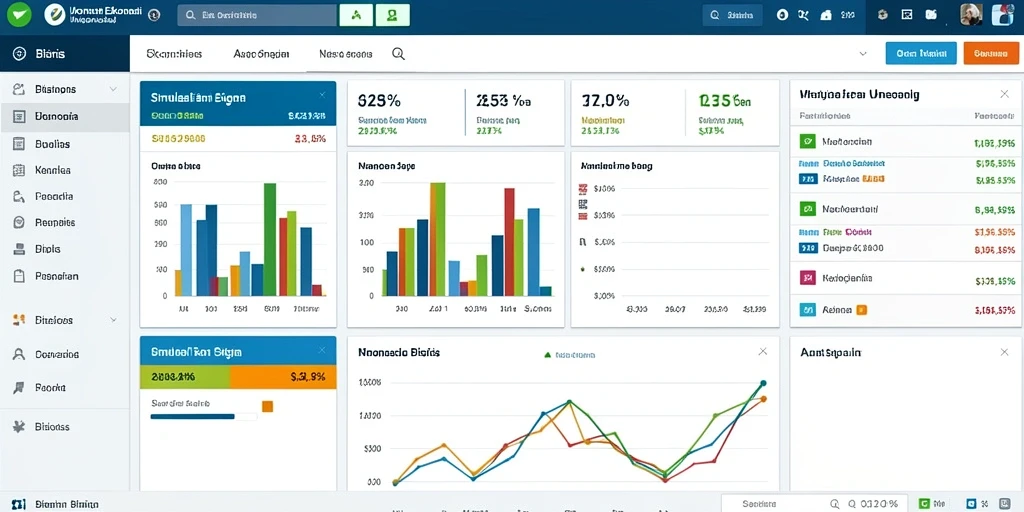Click the badge icon in dark header section
1024x512 pixels.
click(884, 14)
